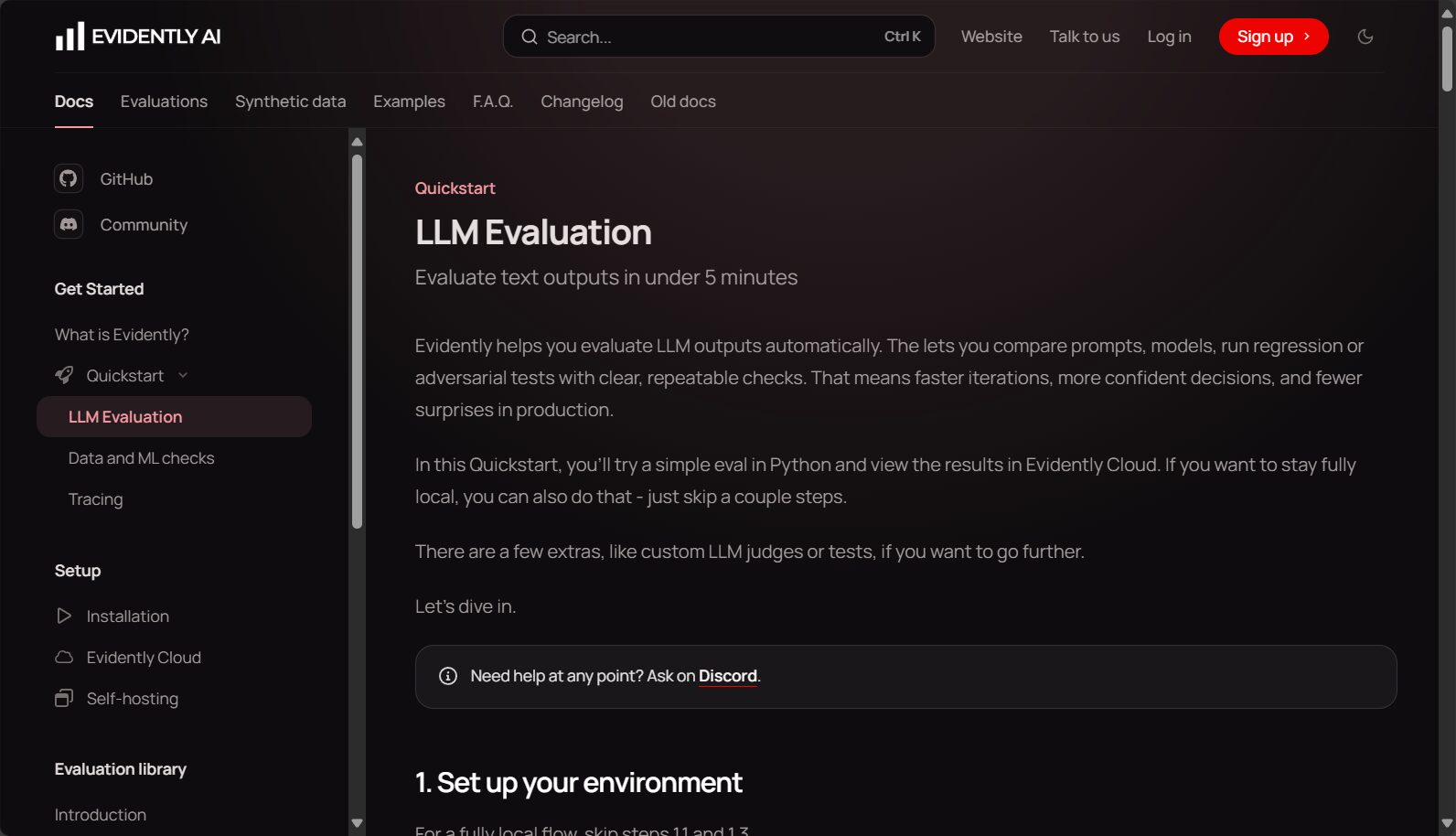The image size is (1456, 836).
Task: Click the Evidently Cloud sidebar label
Action: pyautogui.click(x=144, y=658)
